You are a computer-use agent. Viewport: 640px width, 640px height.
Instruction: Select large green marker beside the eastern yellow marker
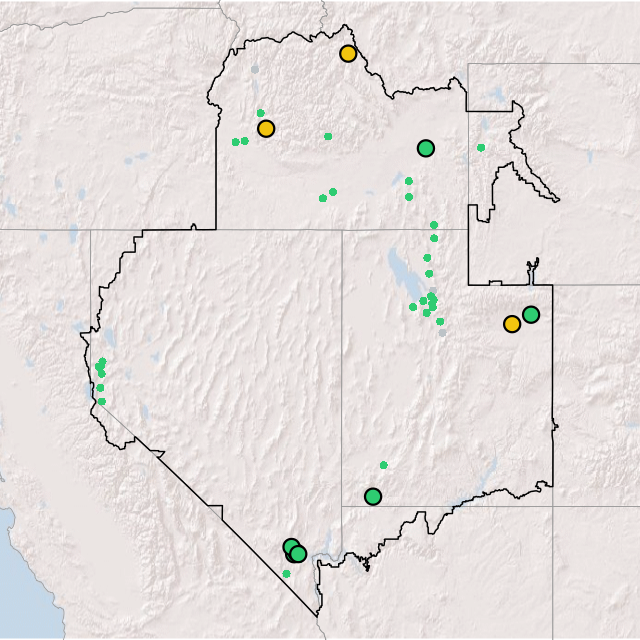(531, 315)
